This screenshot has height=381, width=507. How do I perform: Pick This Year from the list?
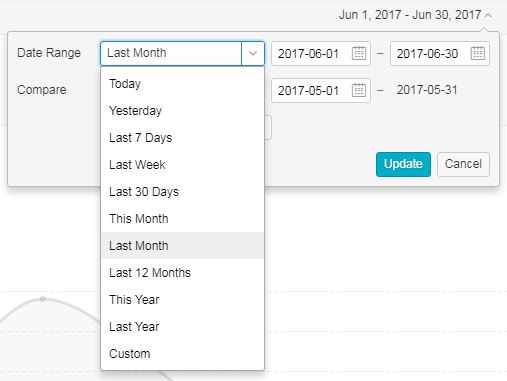click(182, 300)
